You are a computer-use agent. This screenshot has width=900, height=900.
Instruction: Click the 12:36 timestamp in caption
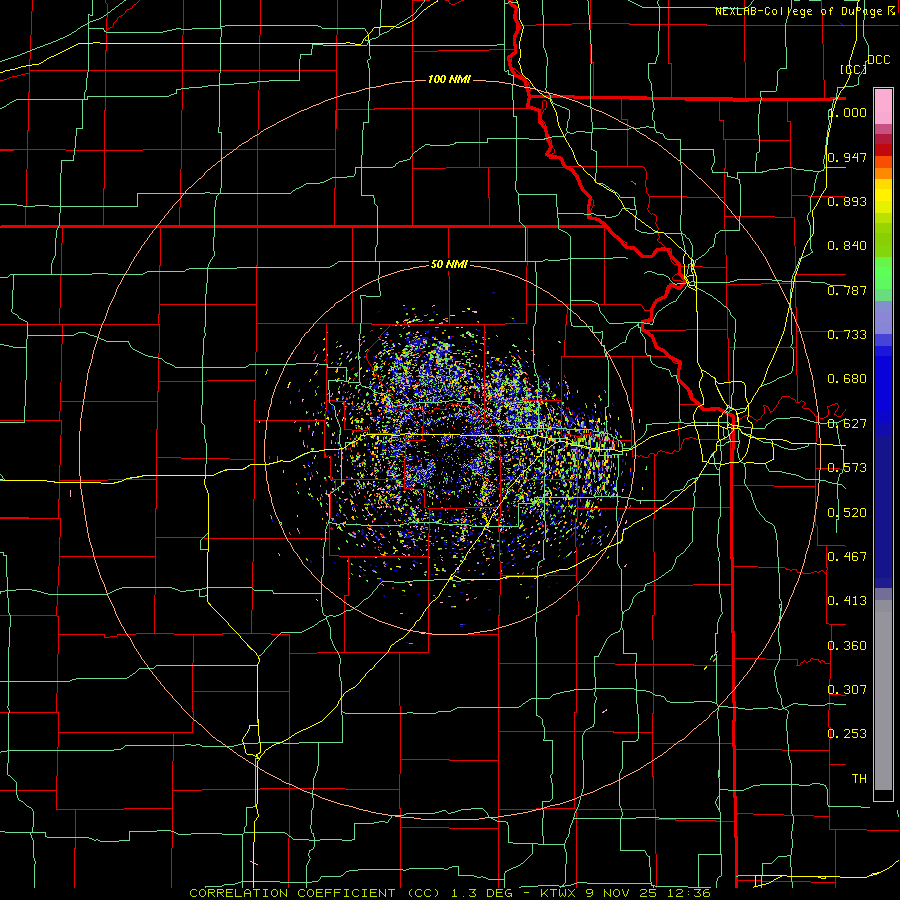tap(691, 893)
